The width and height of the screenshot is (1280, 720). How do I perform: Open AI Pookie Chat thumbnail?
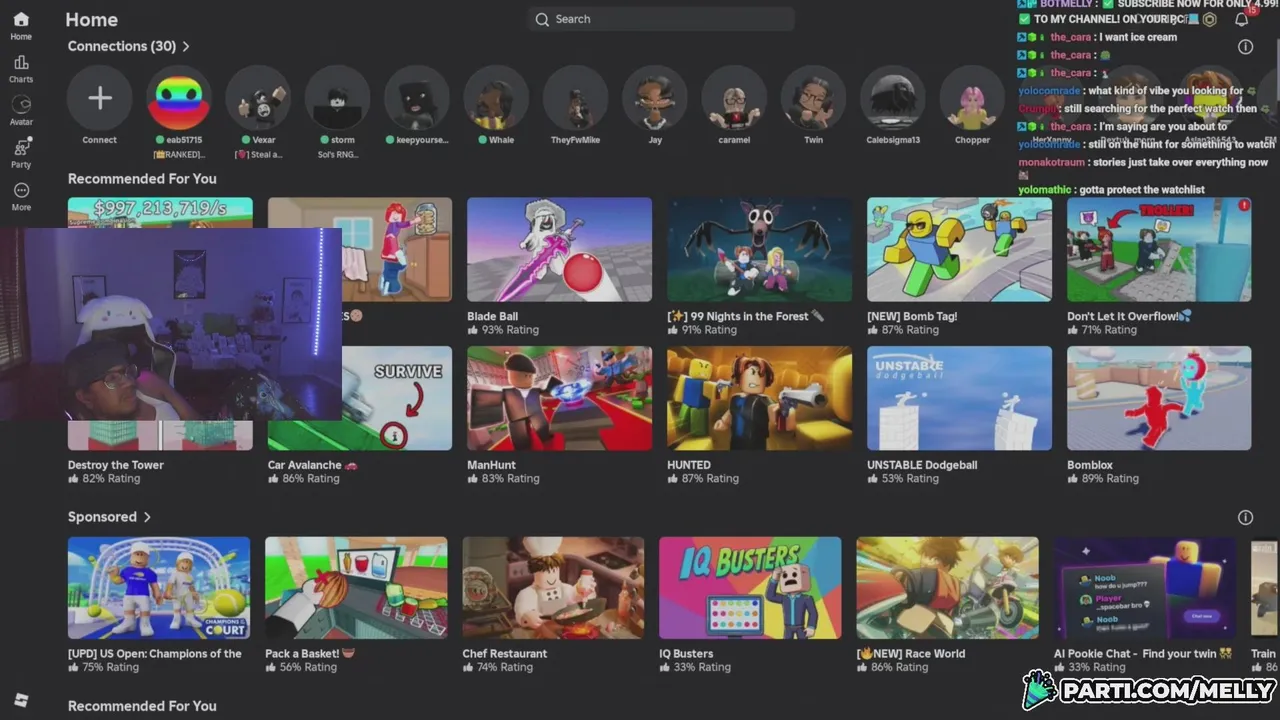pyautogui.click(x=1145, y=588)
